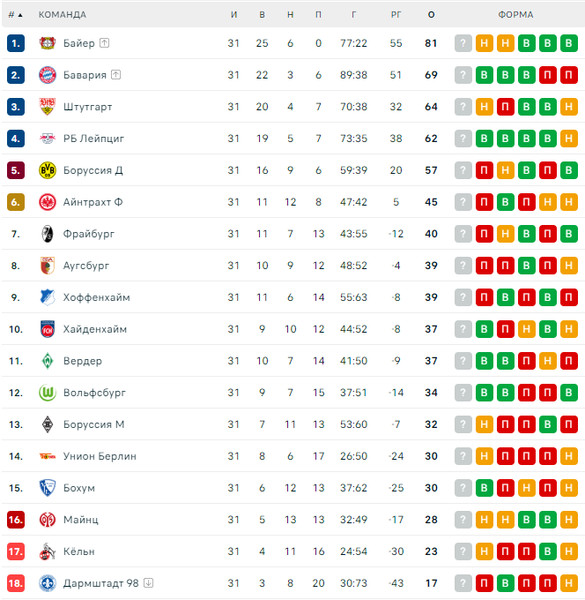
Task: Click Bayer's grey upcoming match question badge
Action: pyautogui.click(x=463, y=43)
